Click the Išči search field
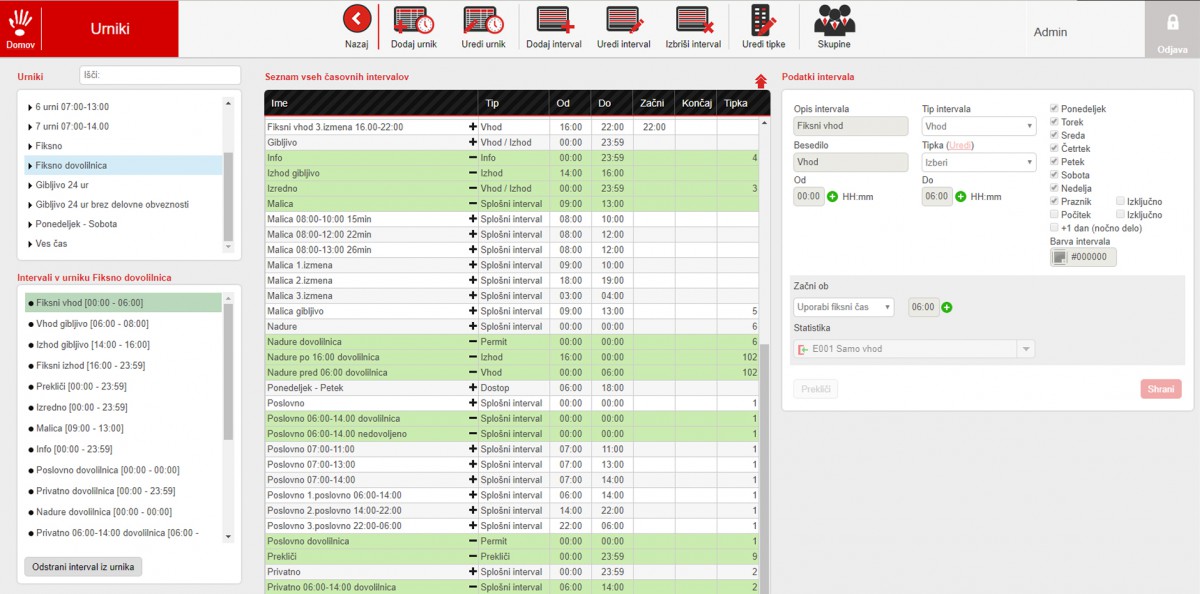Image resolution: width=1200 pixels, height=594 pixels. 160,75
